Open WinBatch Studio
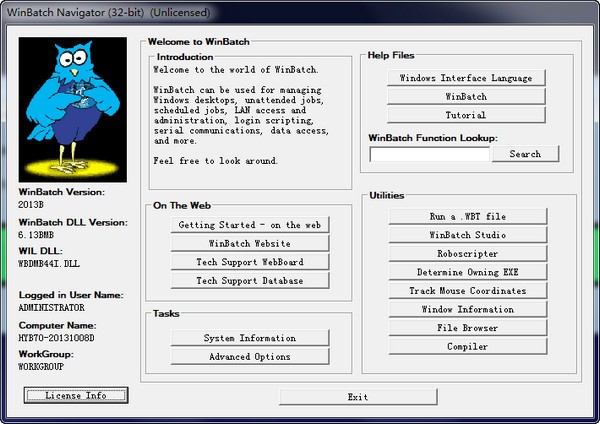The image size is (600, 424). tap(467, 235)
